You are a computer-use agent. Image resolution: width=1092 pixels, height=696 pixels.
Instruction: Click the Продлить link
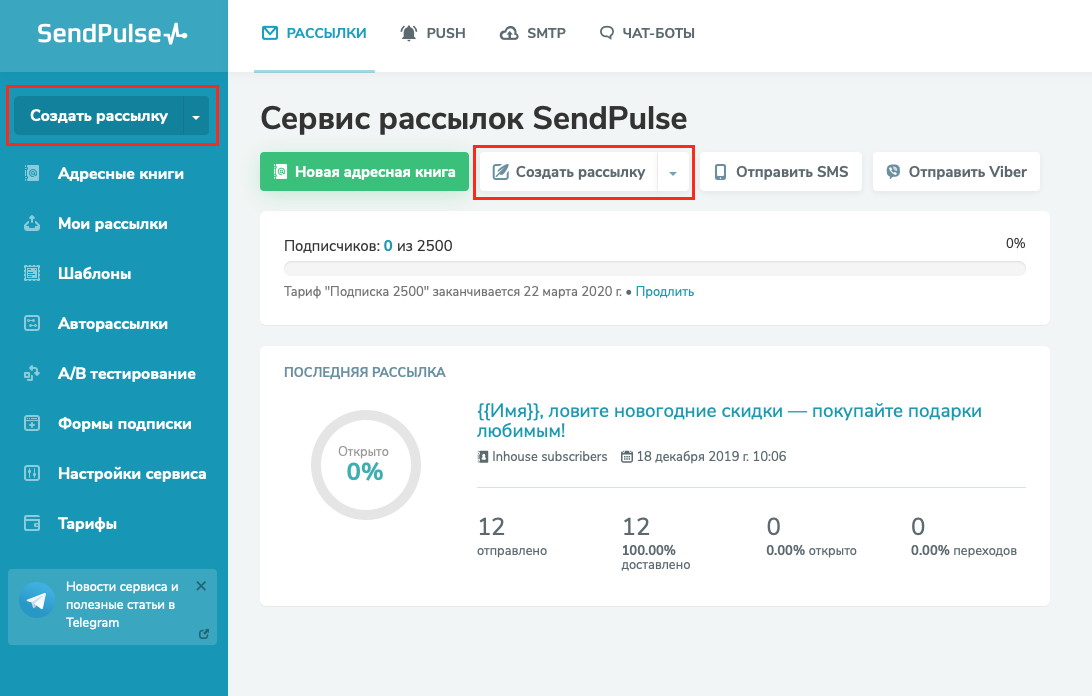point(665,291)
